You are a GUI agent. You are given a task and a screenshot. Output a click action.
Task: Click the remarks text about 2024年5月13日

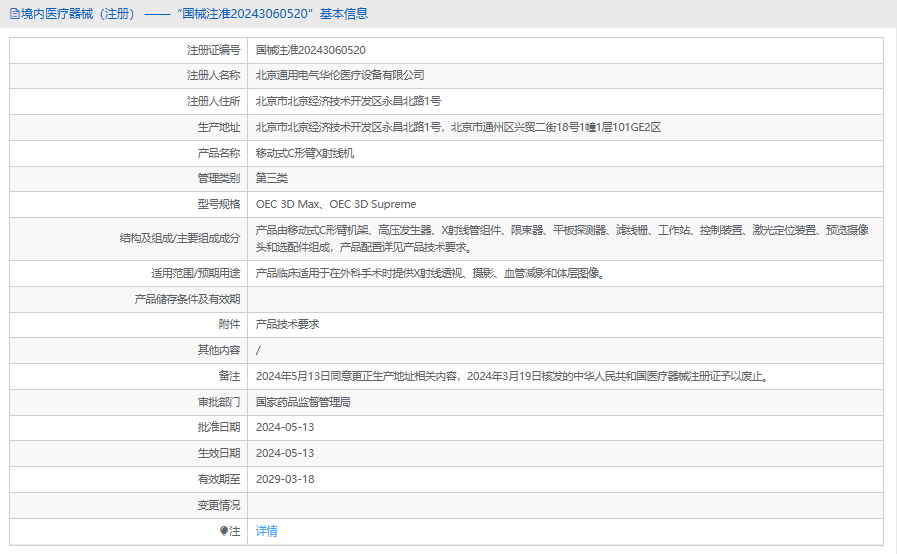coord(511,376)
